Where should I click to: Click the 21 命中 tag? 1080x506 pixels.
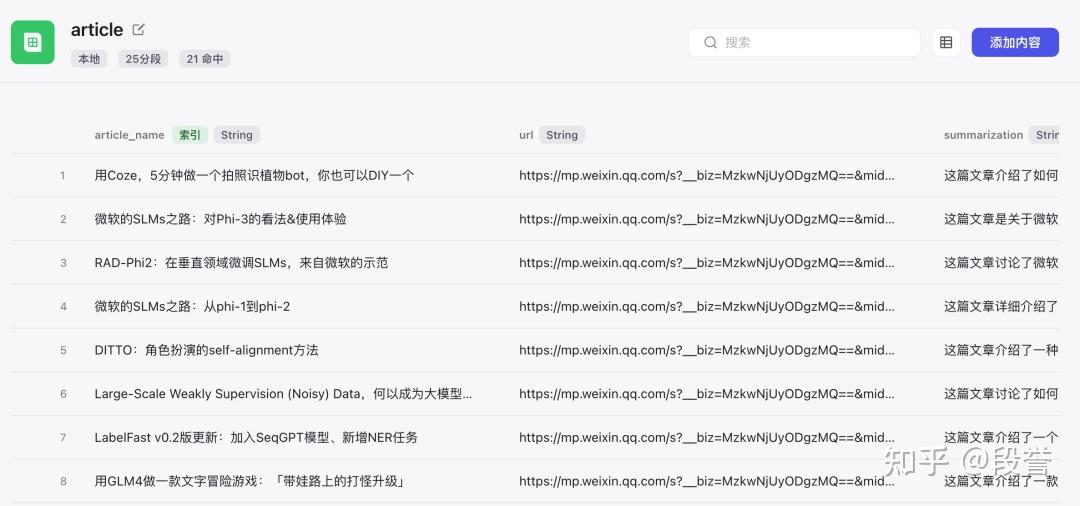pos(205,59)
